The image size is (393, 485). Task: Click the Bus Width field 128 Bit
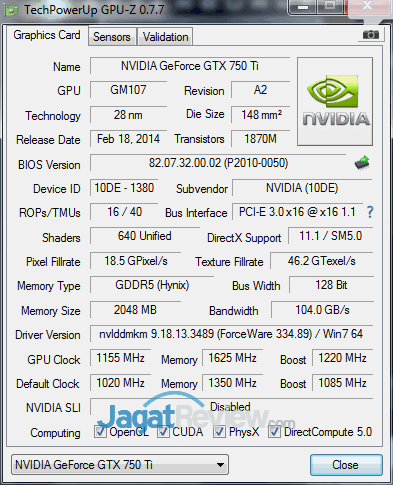tap(331, 285)
